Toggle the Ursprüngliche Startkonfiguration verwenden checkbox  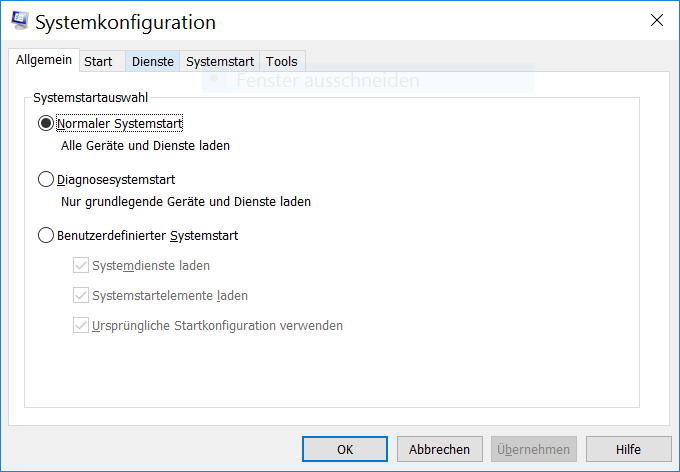81,326
